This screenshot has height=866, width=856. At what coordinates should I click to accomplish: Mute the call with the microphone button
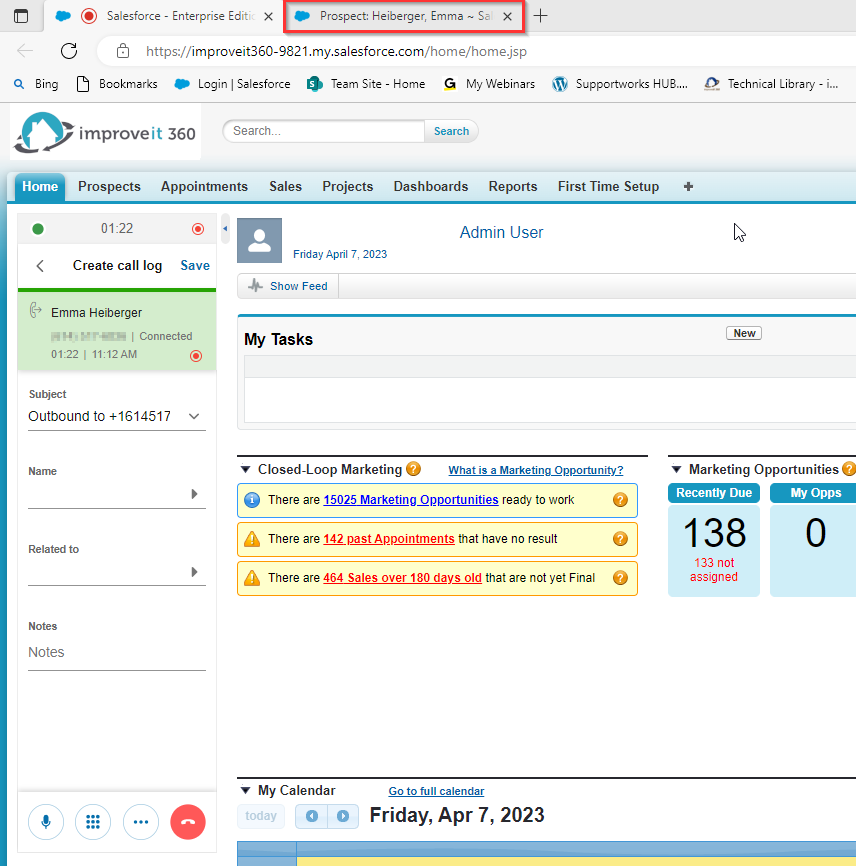tap(46, 822)
